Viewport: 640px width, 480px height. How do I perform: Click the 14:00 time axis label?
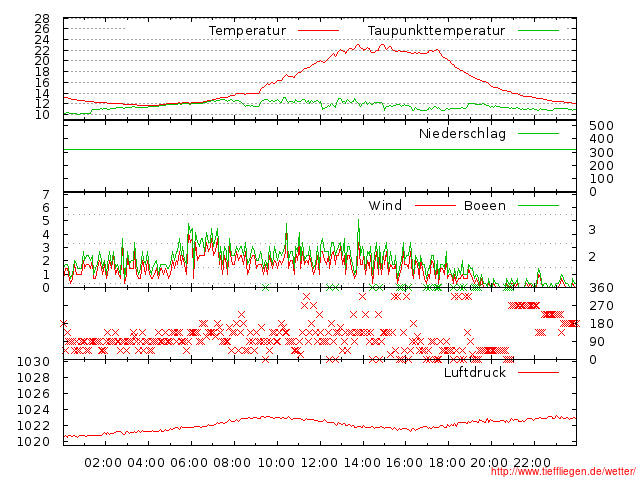point(362,463)
